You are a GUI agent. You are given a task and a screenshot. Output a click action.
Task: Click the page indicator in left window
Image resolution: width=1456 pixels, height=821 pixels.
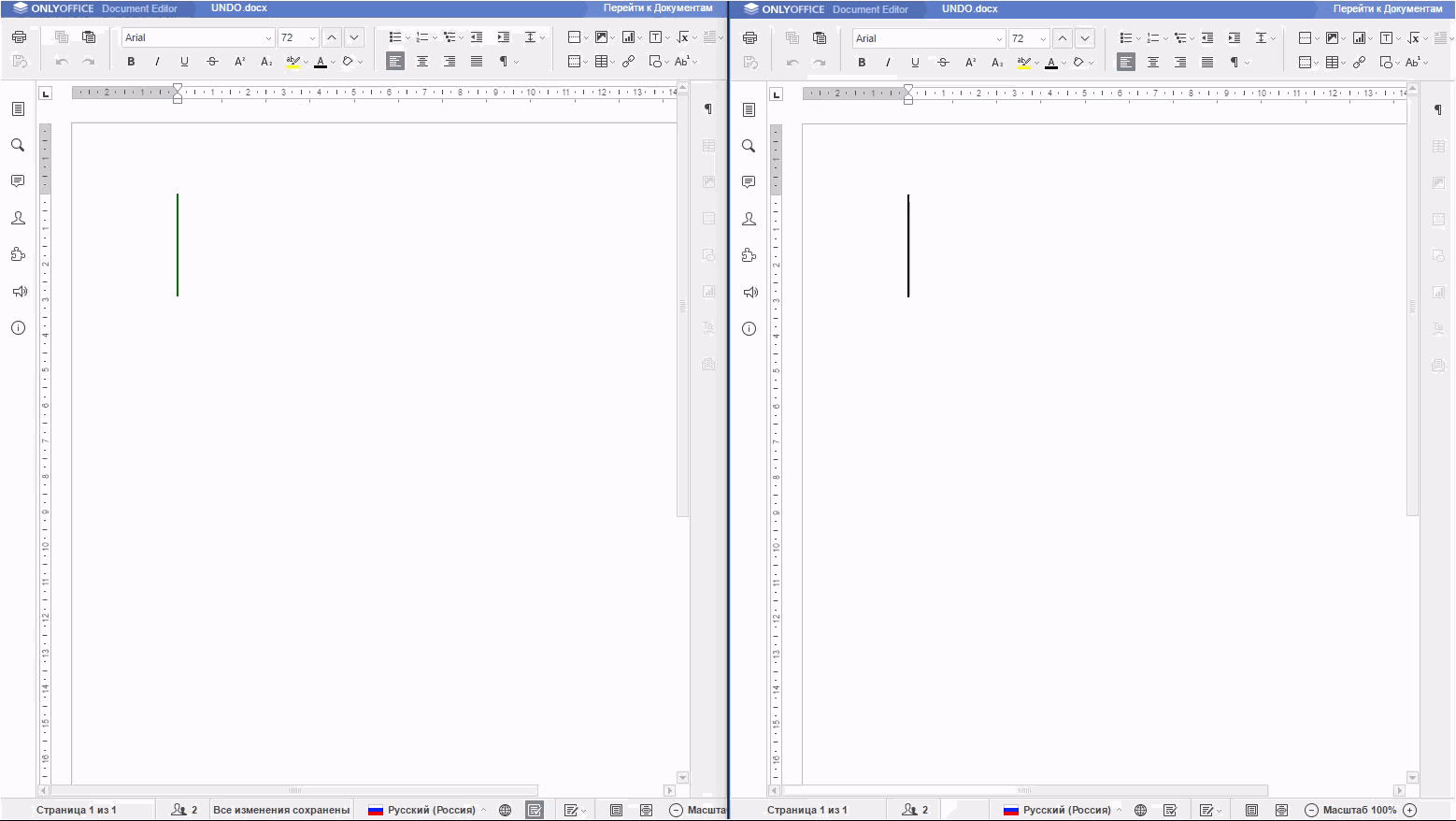coord(77,810)
